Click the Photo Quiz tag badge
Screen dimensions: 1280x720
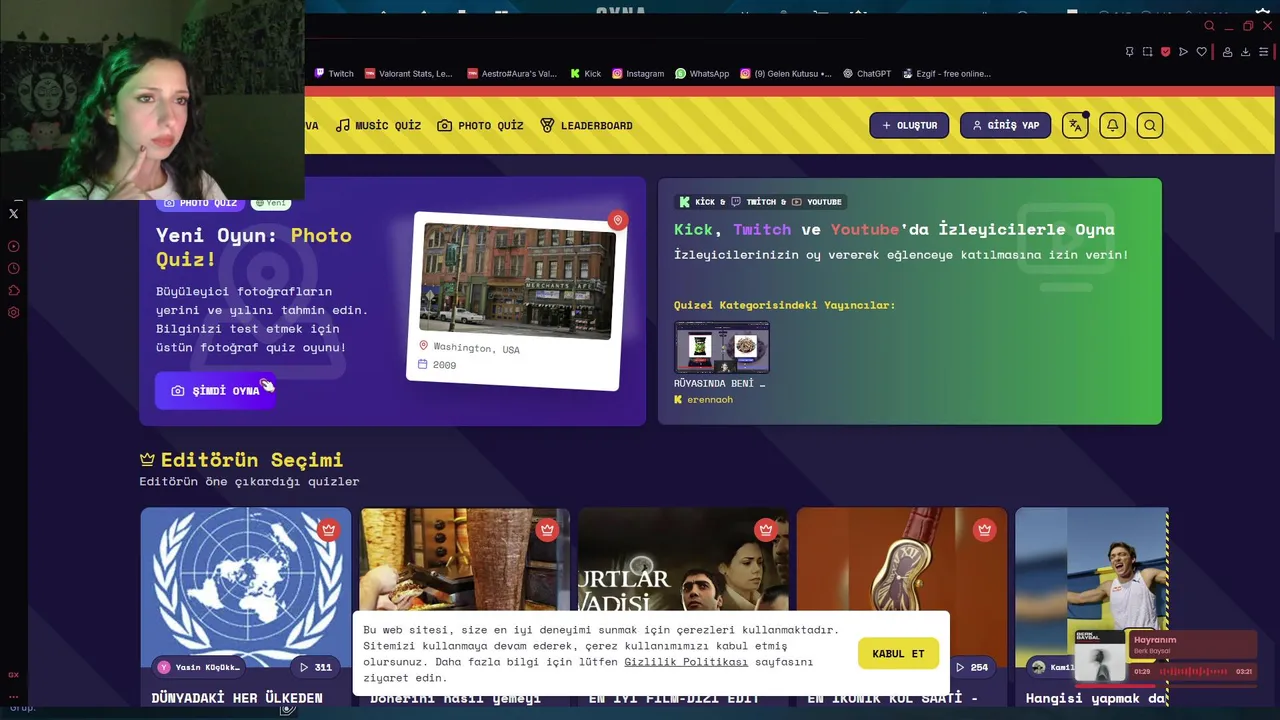coord(201,203)
